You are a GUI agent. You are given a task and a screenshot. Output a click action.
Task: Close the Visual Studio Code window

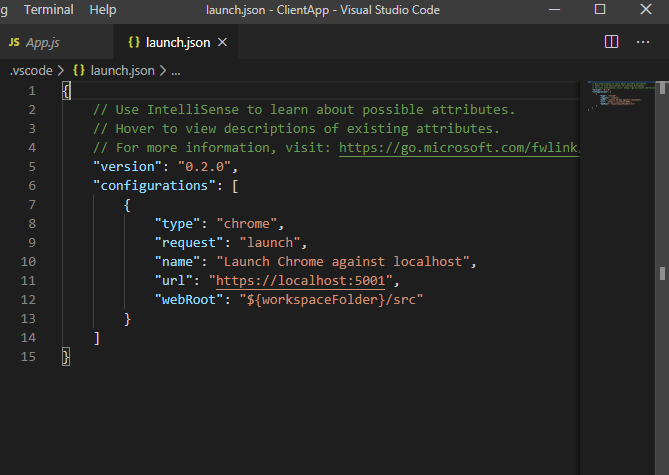point(646,9)
